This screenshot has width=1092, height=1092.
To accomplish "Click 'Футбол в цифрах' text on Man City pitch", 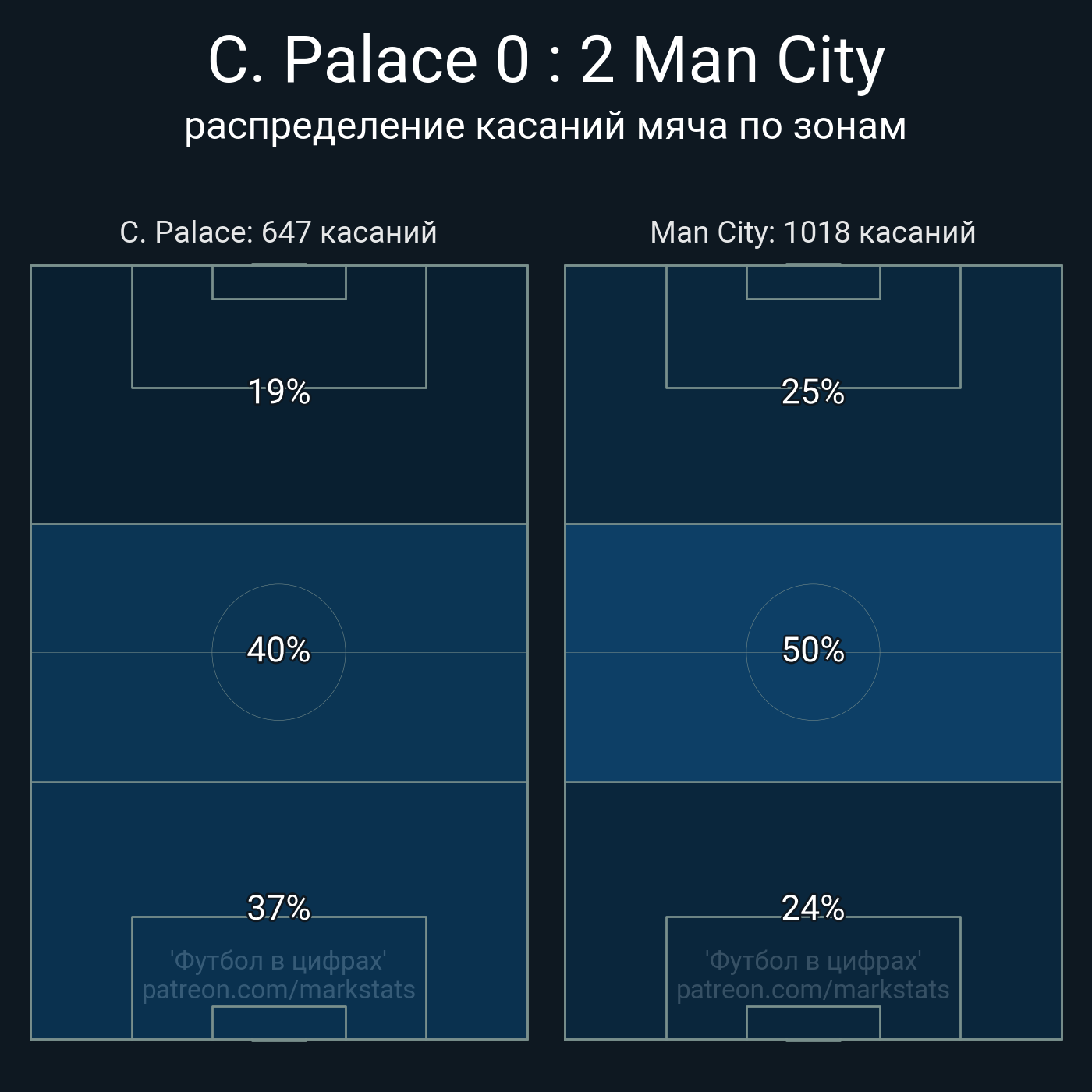I will tap(813, 961).
